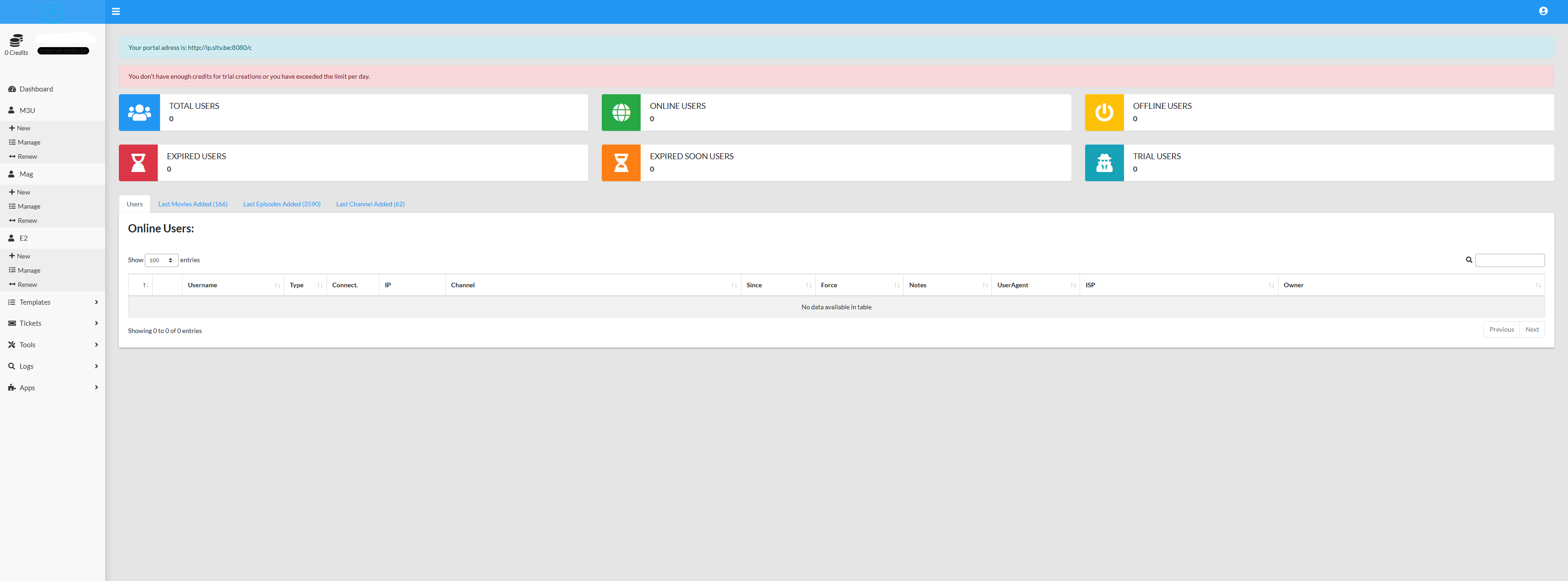Click the hamburger menu icon in top bar
The image size is (1568, 581).
tap(116, 11)
